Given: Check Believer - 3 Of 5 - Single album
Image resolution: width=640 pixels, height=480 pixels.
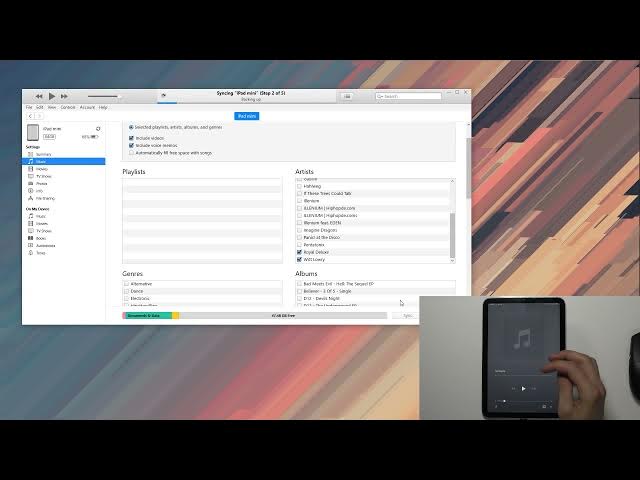Looking at the screenshot, I should point(300,291).
